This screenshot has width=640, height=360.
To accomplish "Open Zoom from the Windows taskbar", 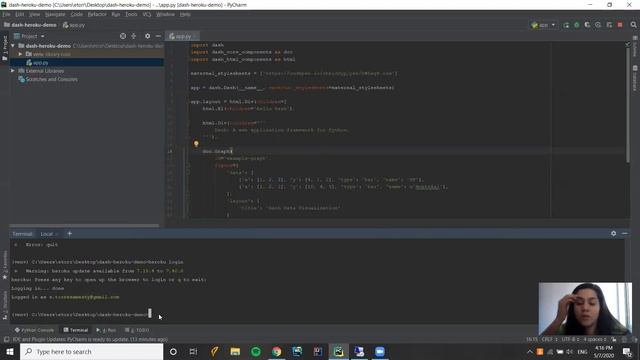I will point(380,351).
